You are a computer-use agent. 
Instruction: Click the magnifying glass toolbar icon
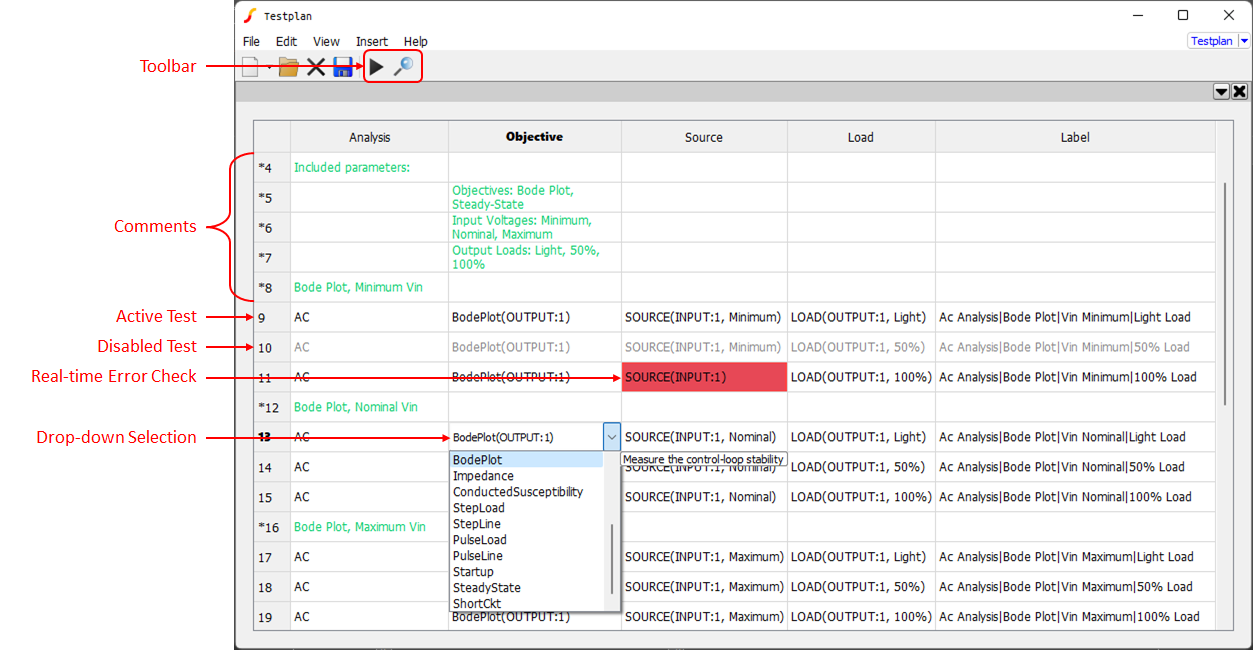point(403,67)
